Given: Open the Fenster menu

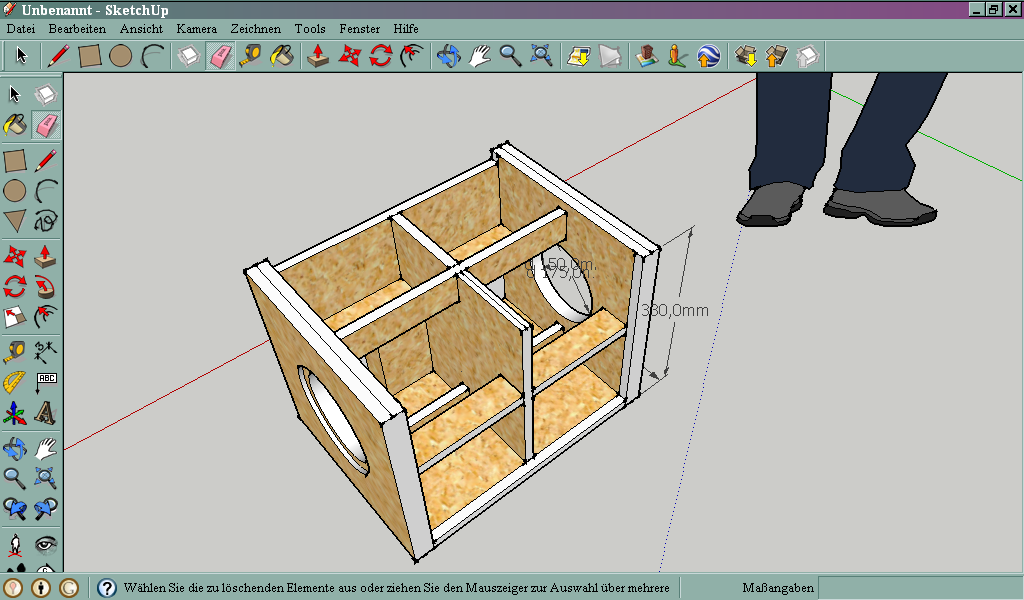Looking at the screenshot, I should point(359,29).
